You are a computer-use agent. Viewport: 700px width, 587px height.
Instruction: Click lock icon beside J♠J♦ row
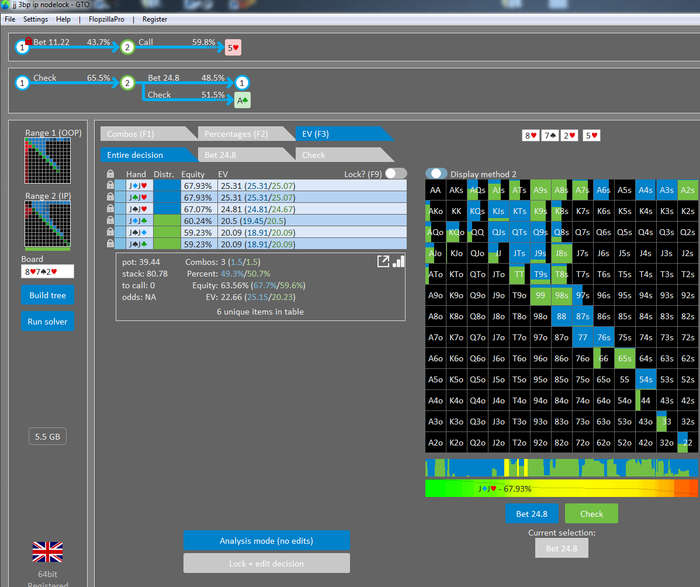(x=110, y=232)
